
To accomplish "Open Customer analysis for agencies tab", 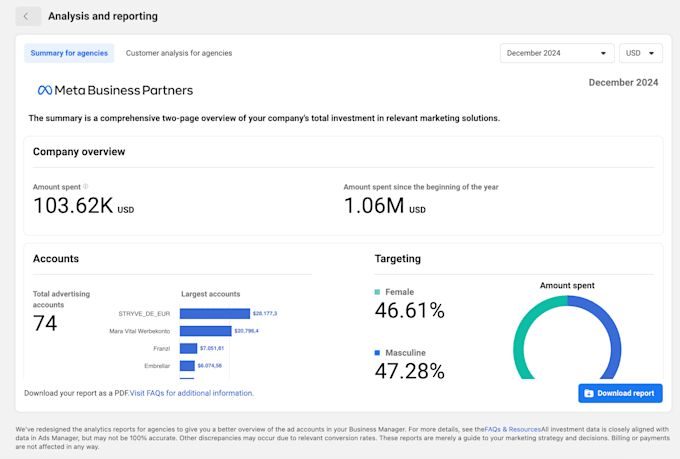I will point(178,53).
